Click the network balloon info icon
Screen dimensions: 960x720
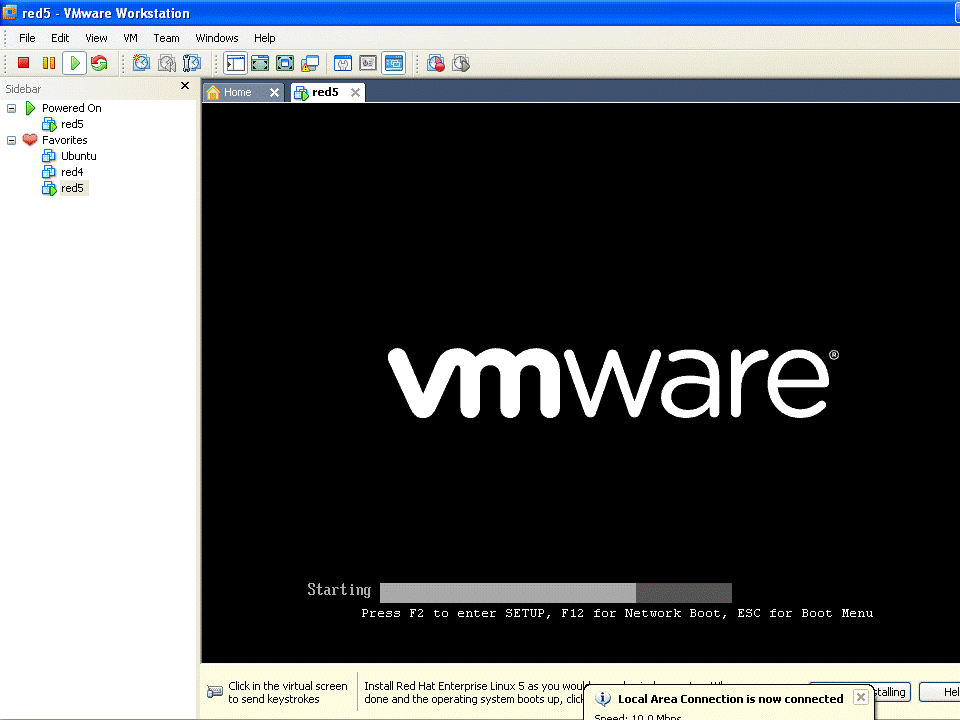[602, 699]
